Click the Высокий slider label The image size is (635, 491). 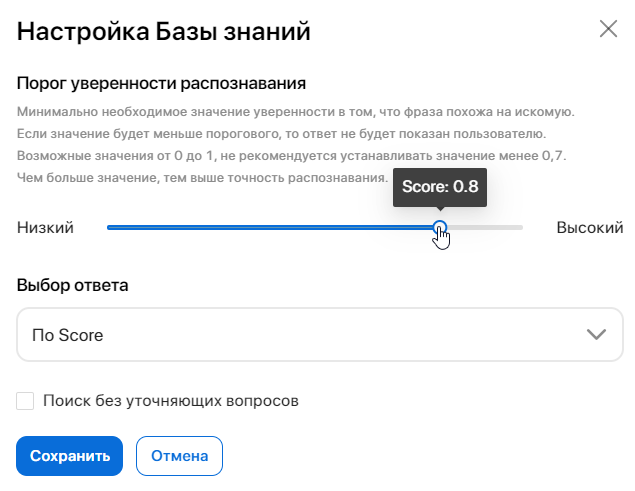pyautogui.click(x=589, y=228)
